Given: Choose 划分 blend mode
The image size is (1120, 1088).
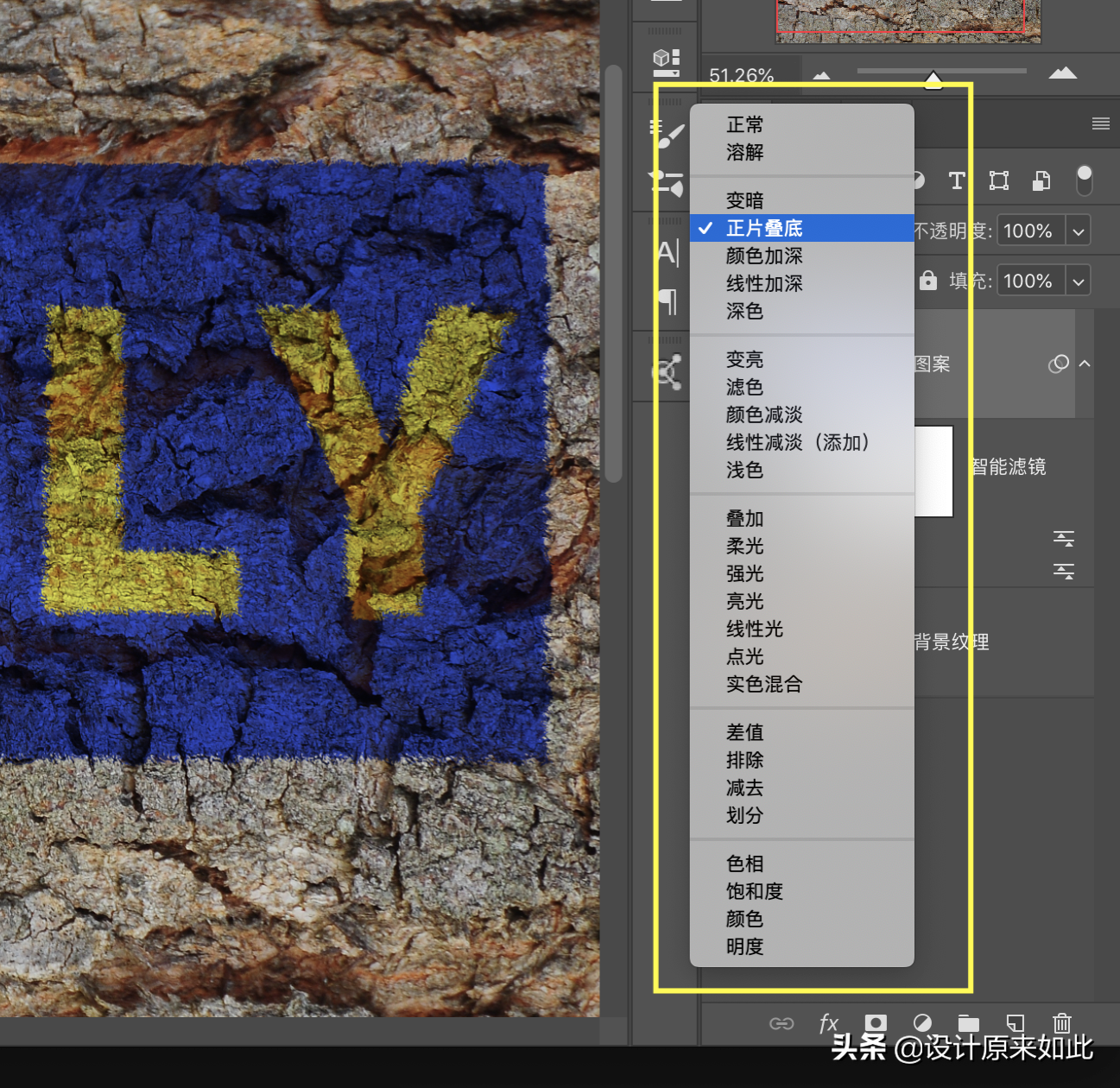Looking at the screenshot, I should (801, 815).
